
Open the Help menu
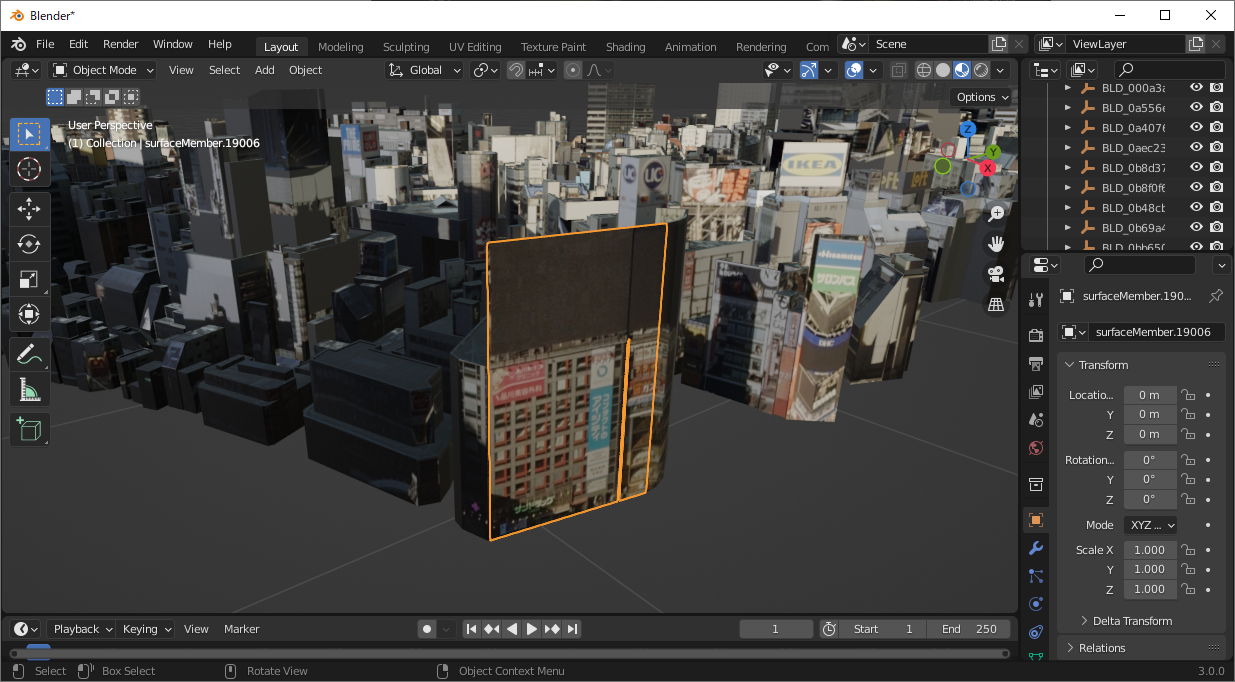click(x=220, y=45)
